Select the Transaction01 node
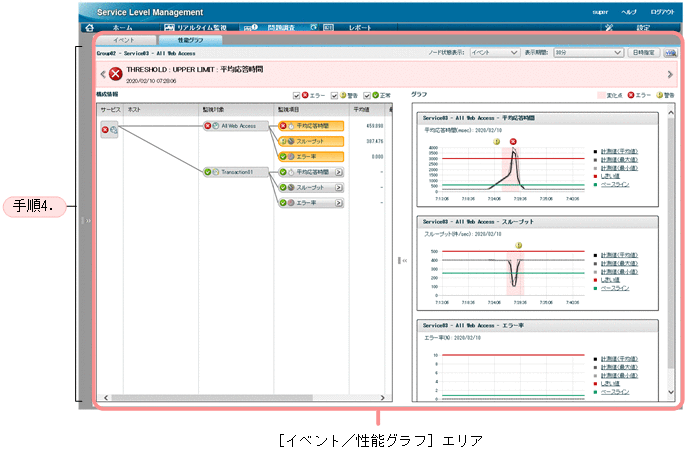Image resolution: width=687 pixels, height=453 pixels. [236, 172]
